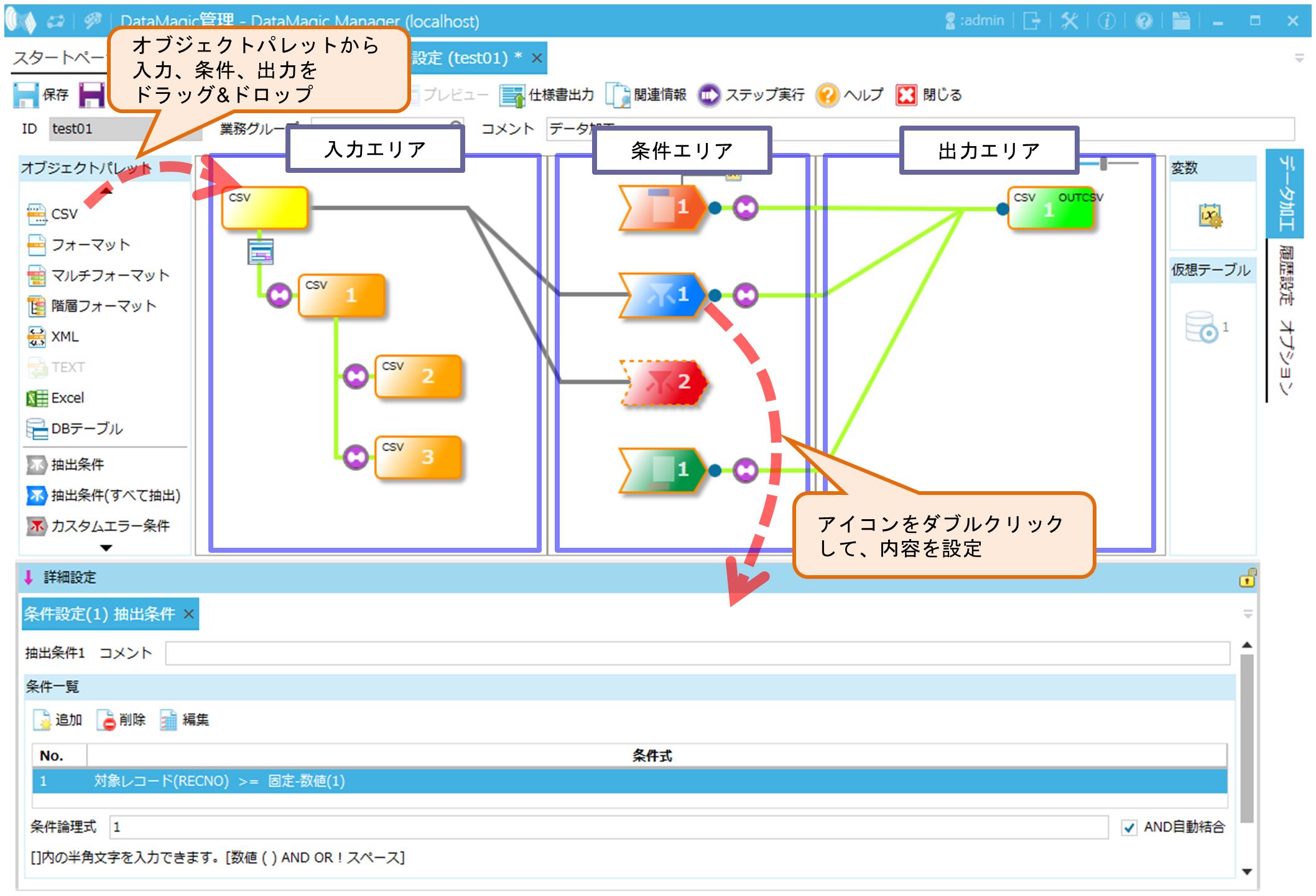Toggle the lock icon in 詳細設定 header

pyautogui.click(x=1246, y=578)
